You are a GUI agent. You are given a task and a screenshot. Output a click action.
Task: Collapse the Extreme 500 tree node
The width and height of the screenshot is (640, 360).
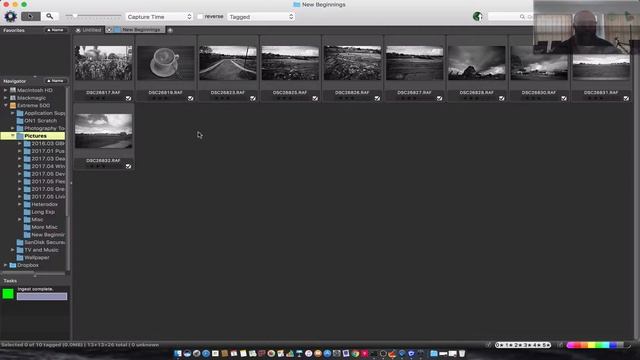click(5, 105)
